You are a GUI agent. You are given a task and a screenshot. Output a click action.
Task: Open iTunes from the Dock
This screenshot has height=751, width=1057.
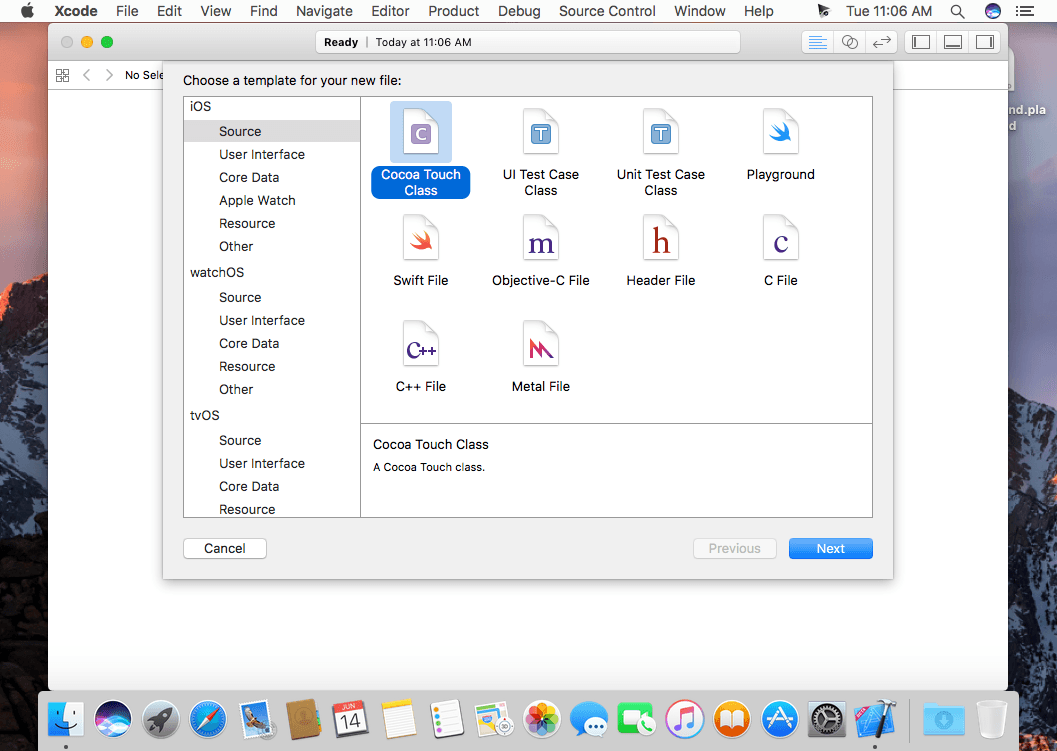pyautogui.click(x=684, y=719)
